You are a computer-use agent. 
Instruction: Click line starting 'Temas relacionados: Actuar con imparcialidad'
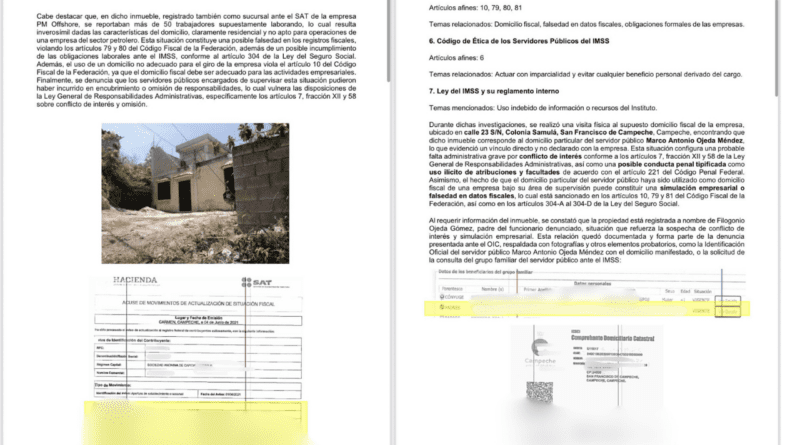point(585,75)
